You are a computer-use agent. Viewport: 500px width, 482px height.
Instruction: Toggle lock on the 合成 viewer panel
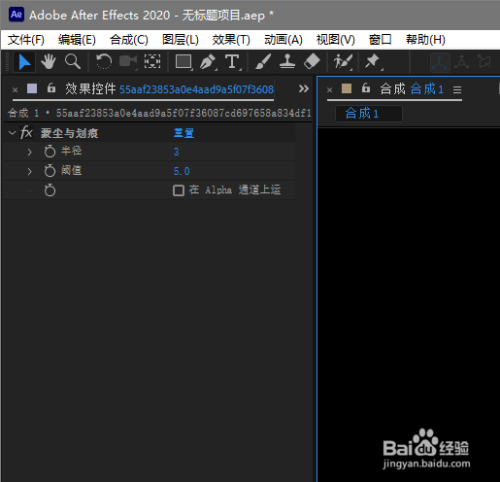(366, 88)
